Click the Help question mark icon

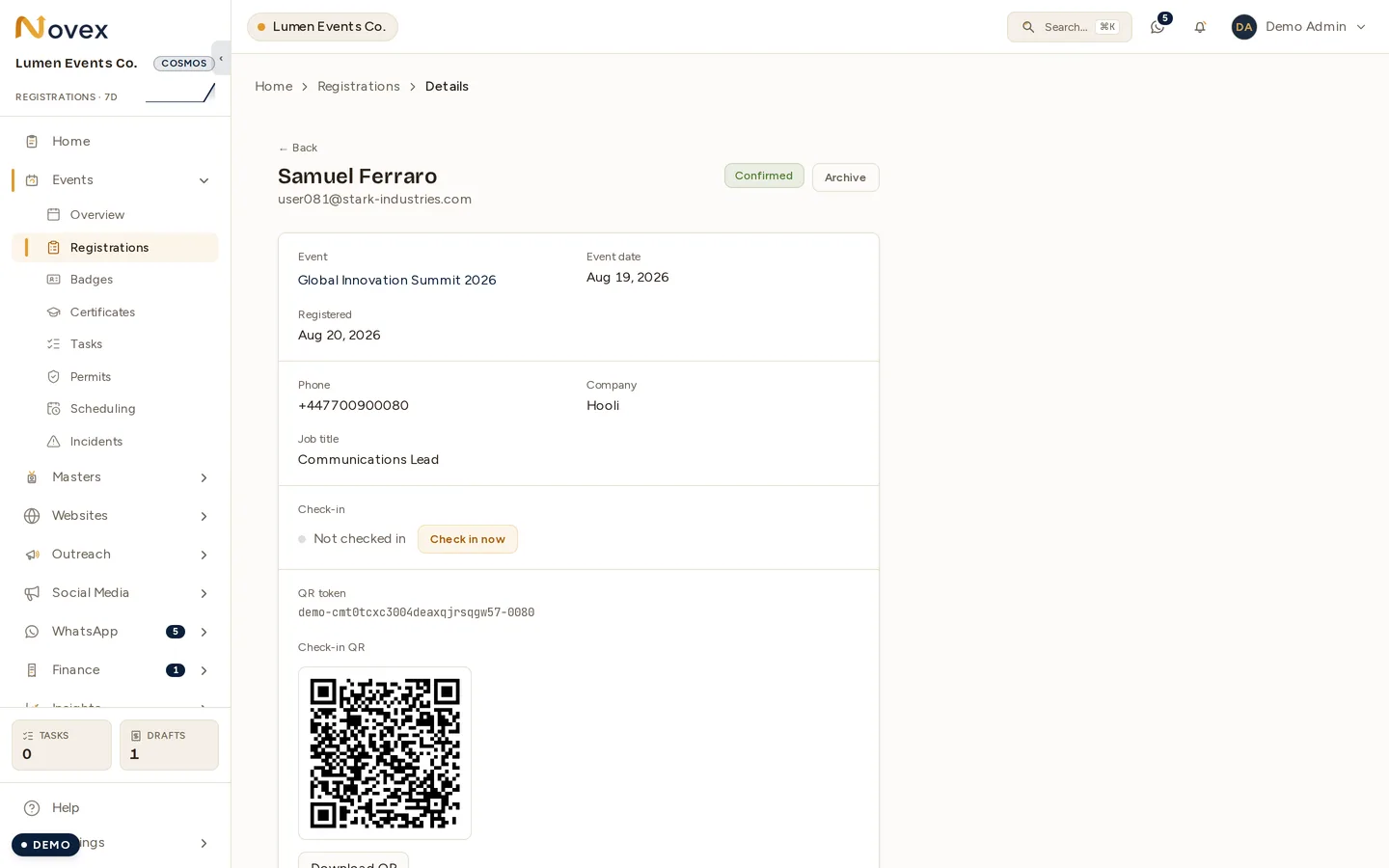tap(32, 808)
